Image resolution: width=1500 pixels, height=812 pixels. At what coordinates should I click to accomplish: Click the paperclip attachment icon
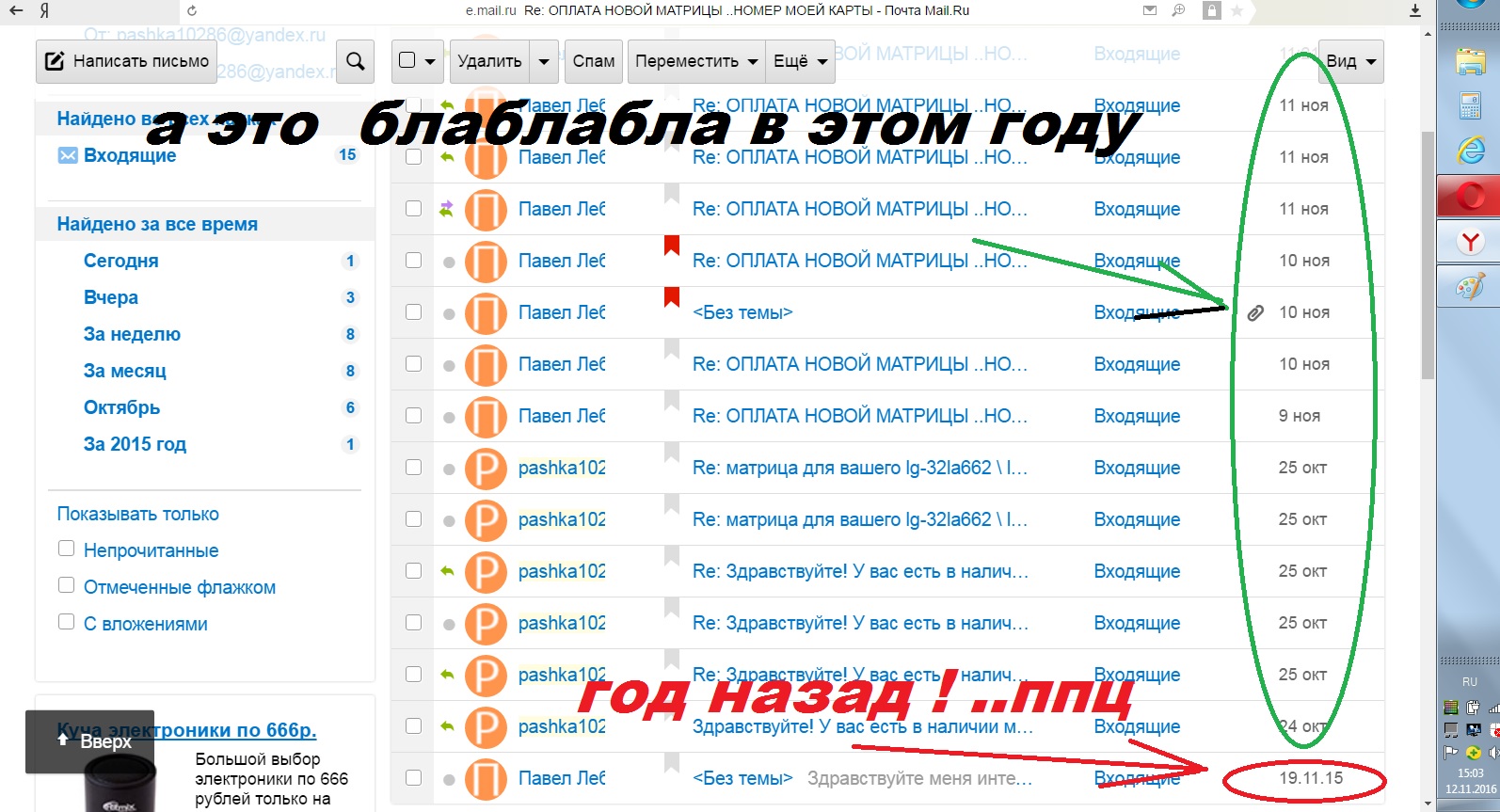(x=1254, y=312)
